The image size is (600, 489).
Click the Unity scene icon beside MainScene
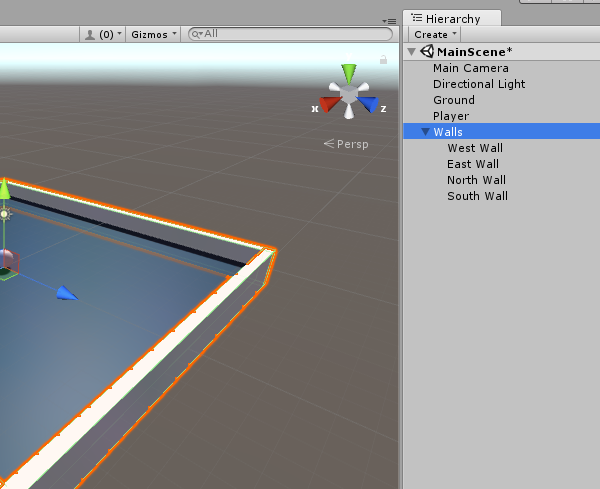(427, 51)
